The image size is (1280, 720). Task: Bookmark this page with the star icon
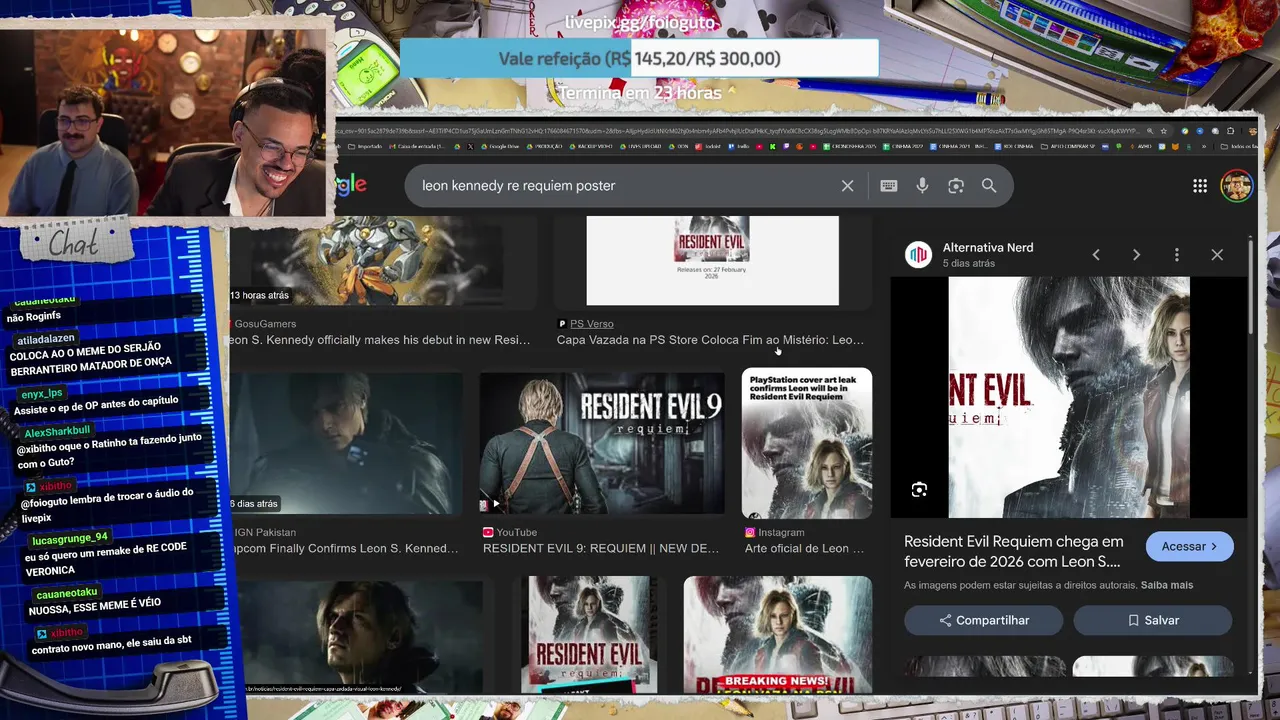(x=1164, y=131)
